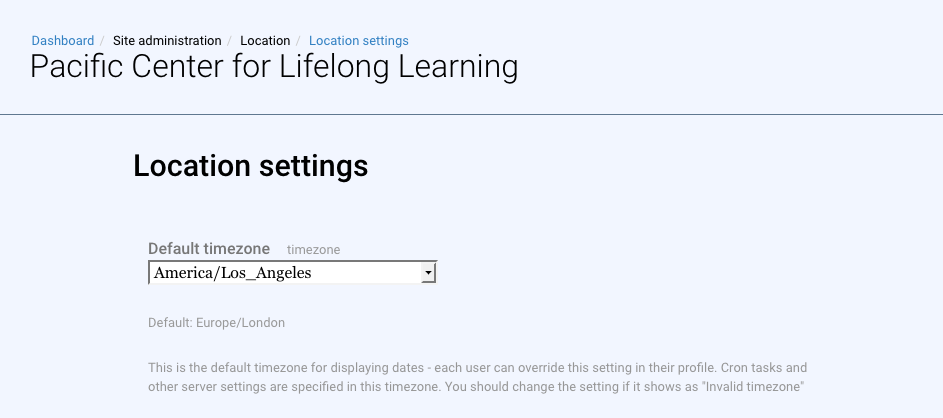Open the Dashboard breadcrumb link
943x418 pixels.
point(63,41)
